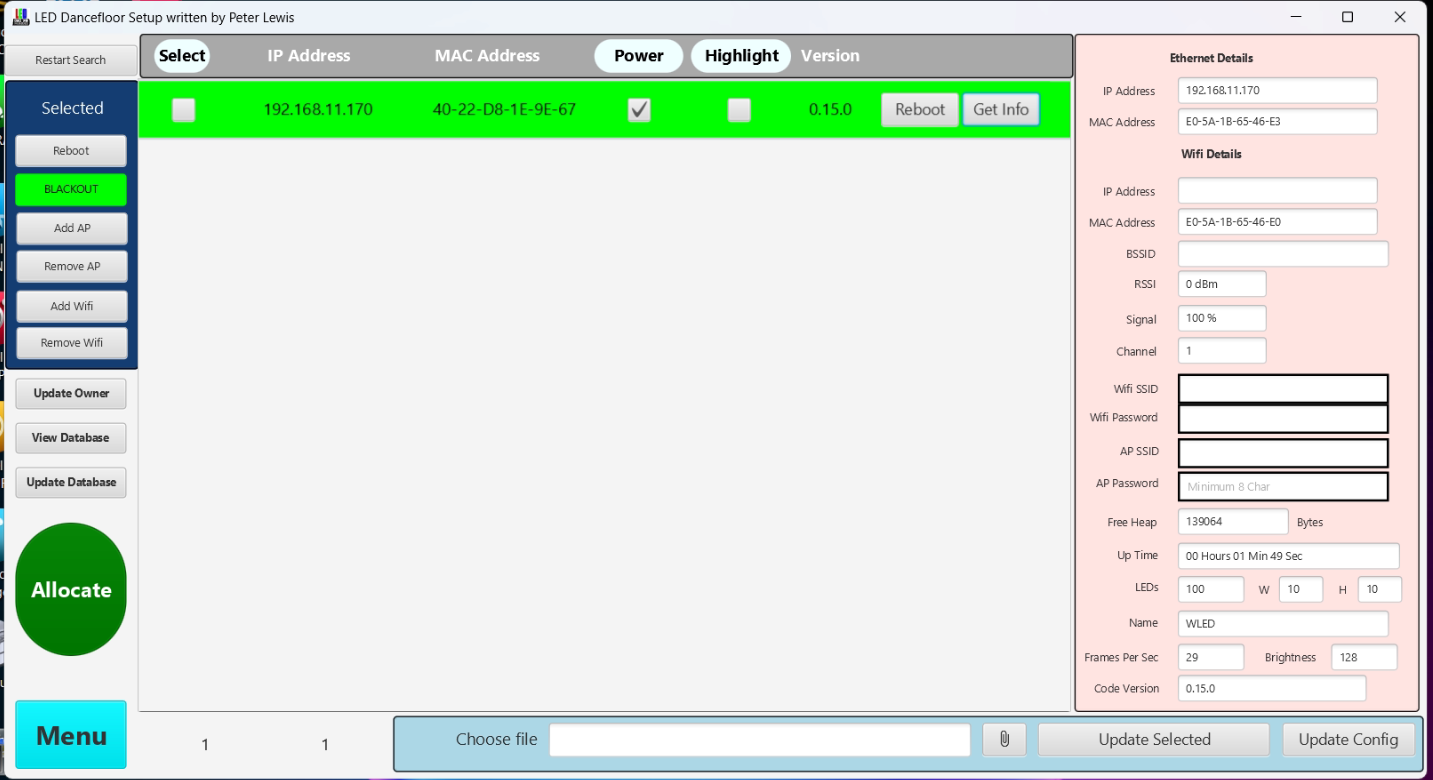Click the LEDs count field
The image size is (1433, 780).
point(1211,589)
